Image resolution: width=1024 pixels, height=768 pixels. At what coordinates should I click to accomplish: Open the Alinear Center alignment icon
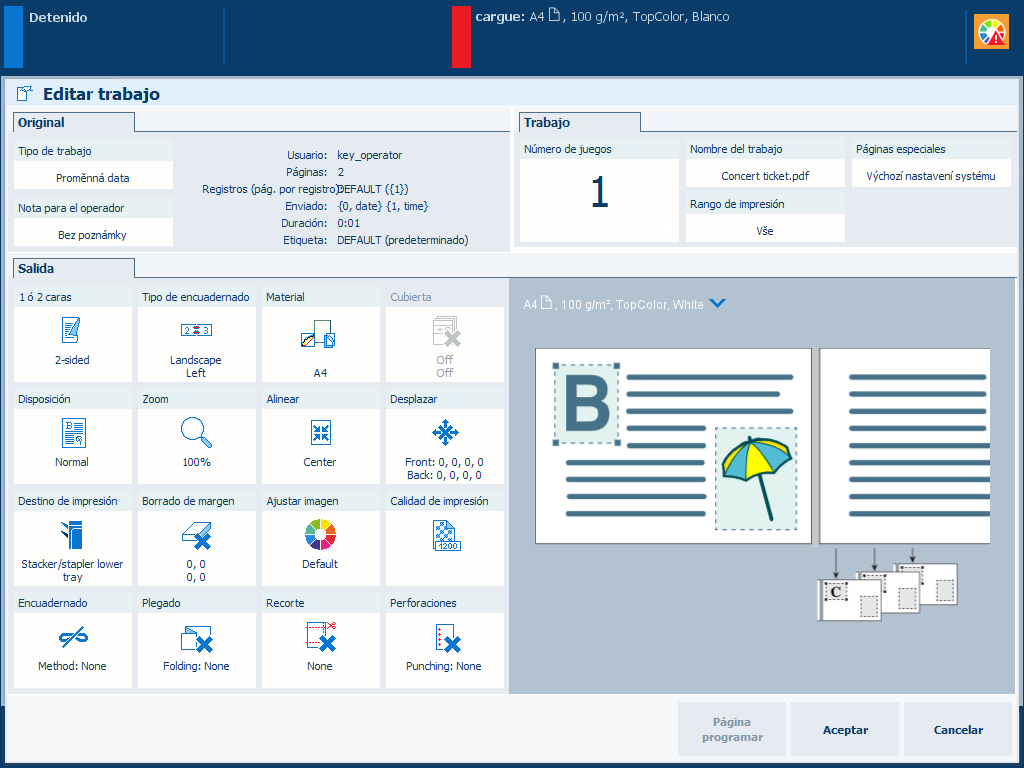(x=321, y=432)
